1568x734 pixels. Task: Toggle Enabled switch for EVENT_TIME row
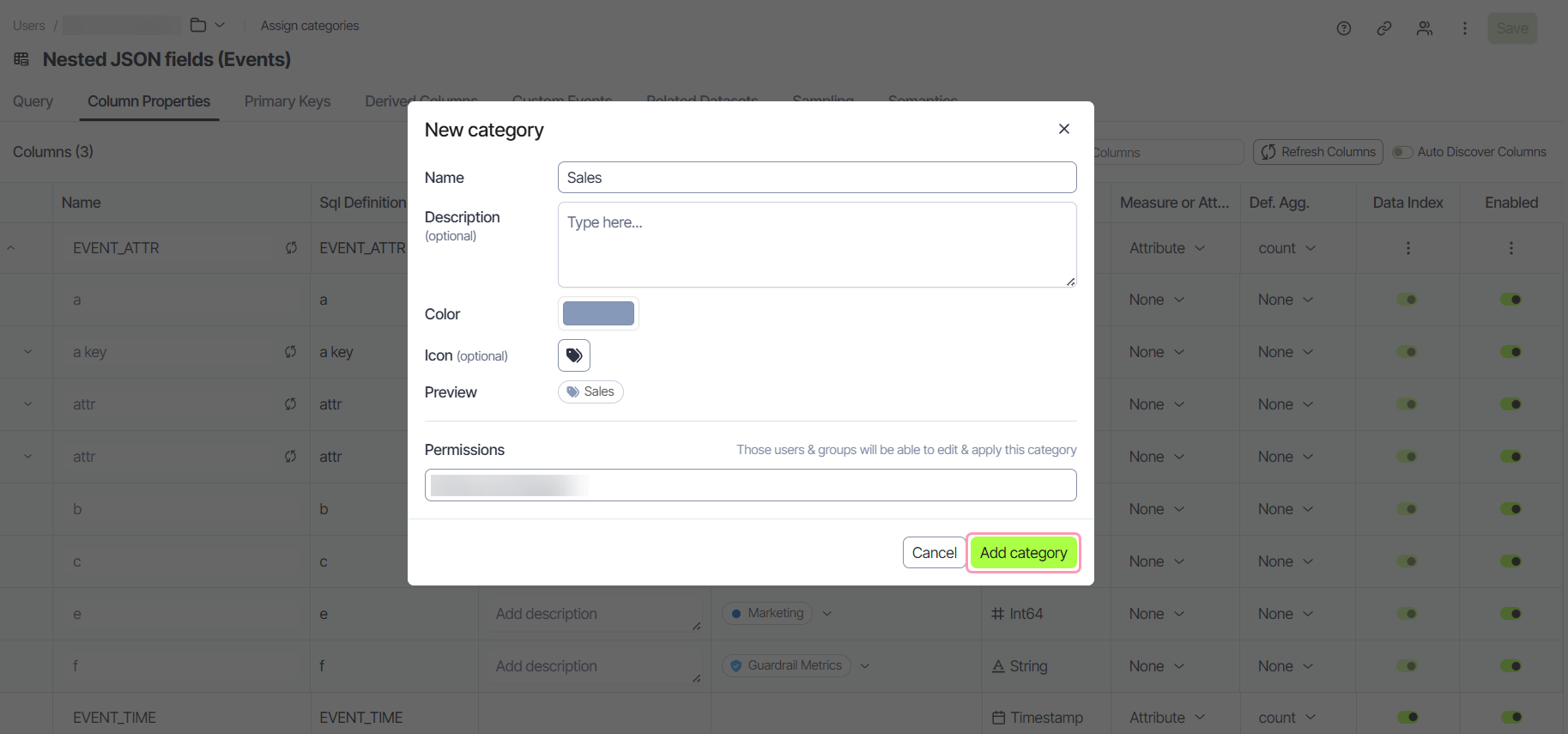(x=1511, y=717)
